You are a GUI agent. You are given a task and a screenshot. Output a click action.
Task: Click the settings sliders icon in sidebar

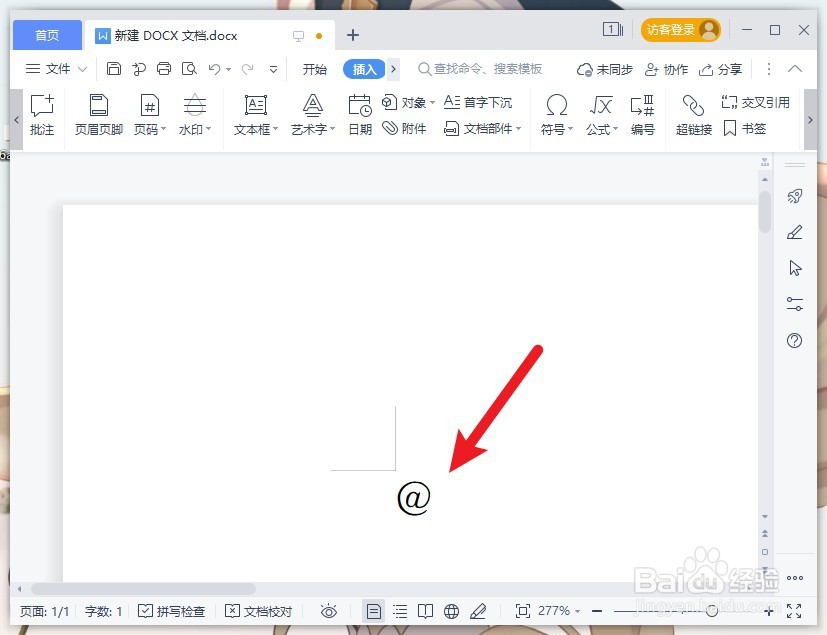pyautogui.click(x=794, y=304)
